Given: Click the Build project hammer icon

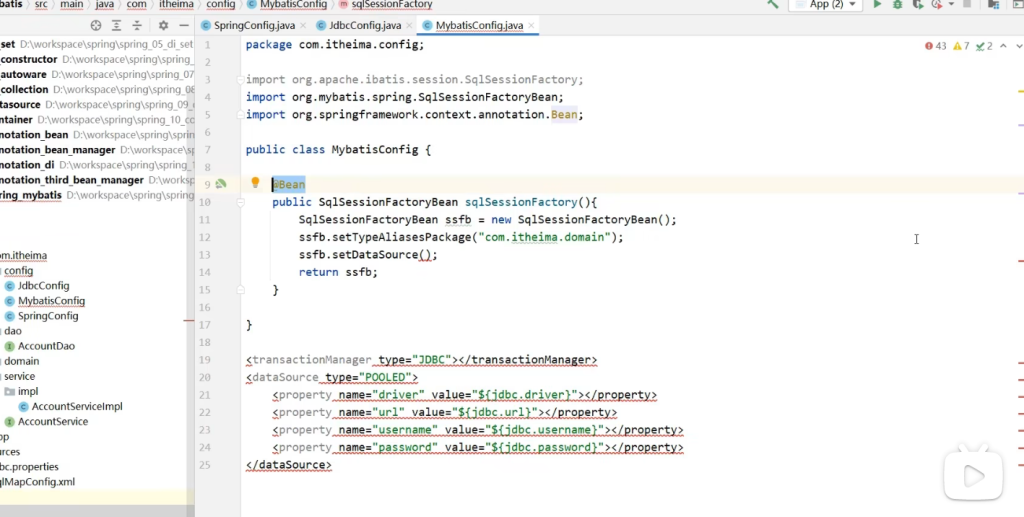Looking at the screenshot, I should click(x=773, y=5).
